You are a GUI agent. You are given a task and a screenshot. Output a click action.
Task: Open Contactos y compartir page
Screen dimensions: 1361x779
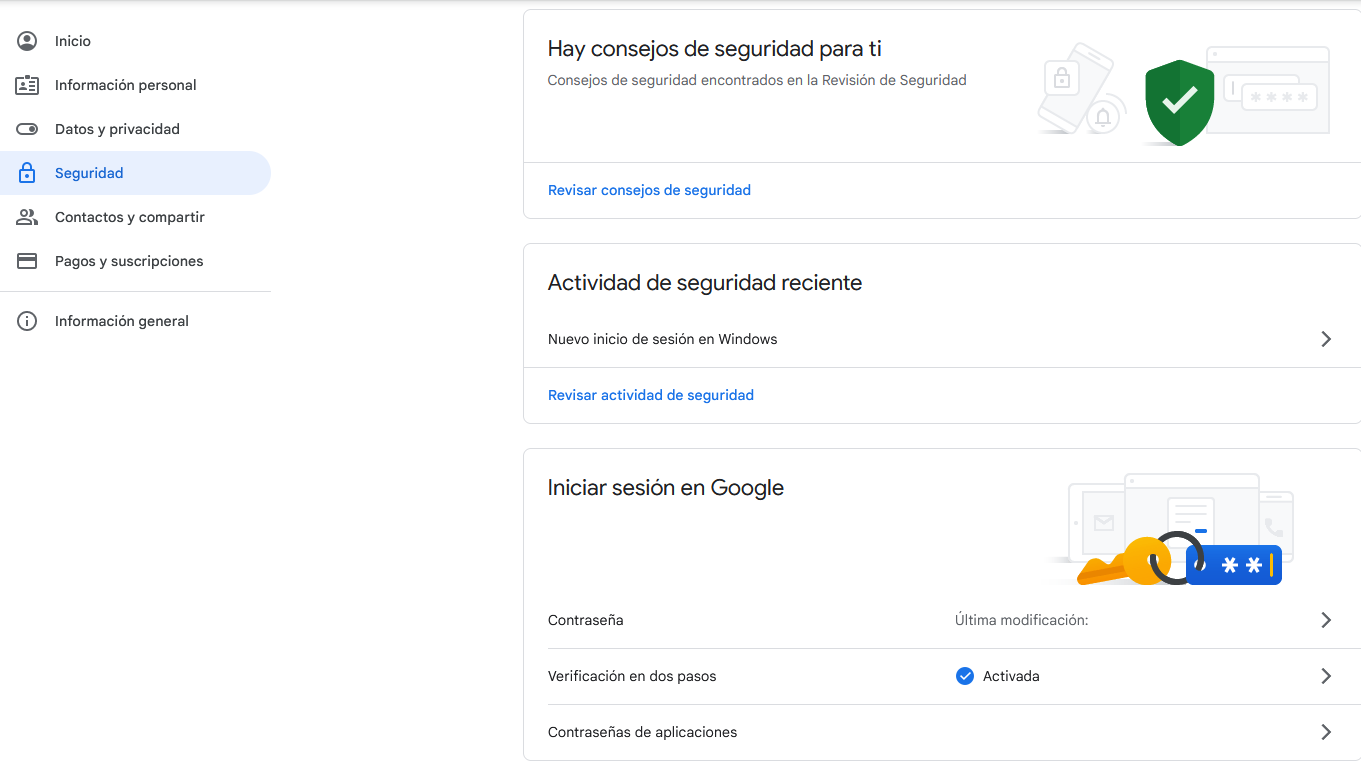click(136, 217)
